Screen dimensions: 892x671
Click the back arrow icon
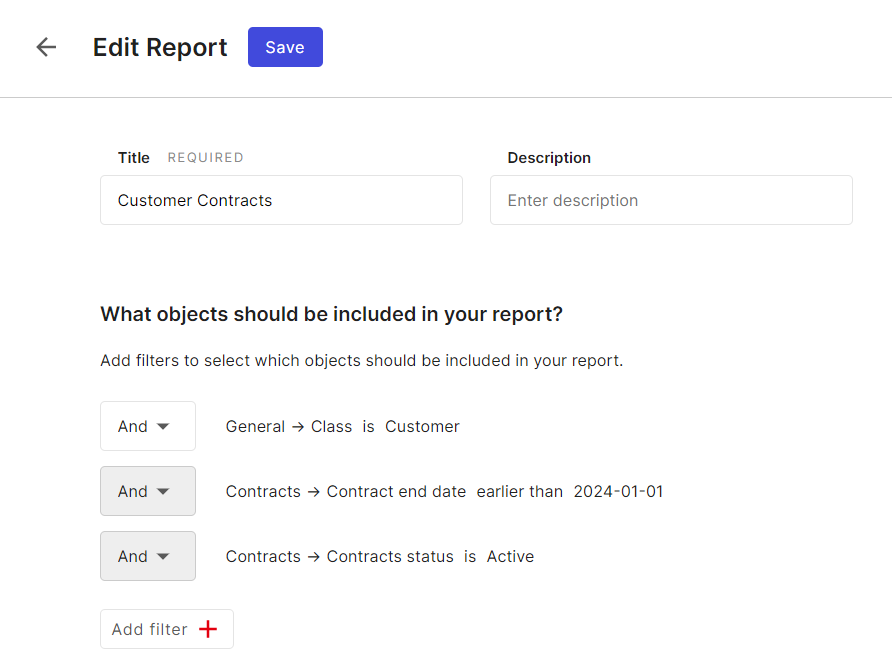[46, 47]
